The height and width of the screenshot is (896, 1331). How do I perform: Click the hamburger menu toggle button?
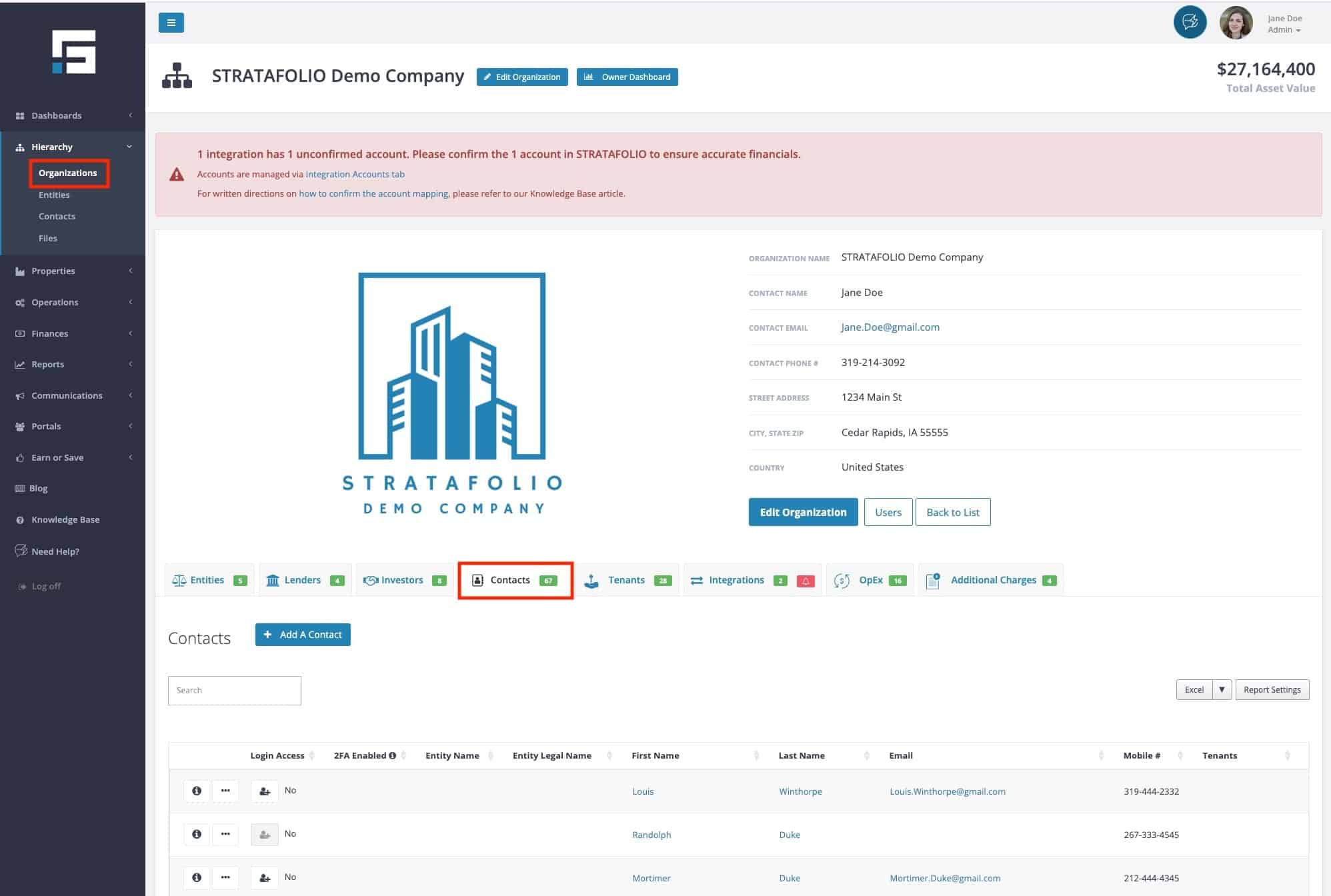click(171, 23)
